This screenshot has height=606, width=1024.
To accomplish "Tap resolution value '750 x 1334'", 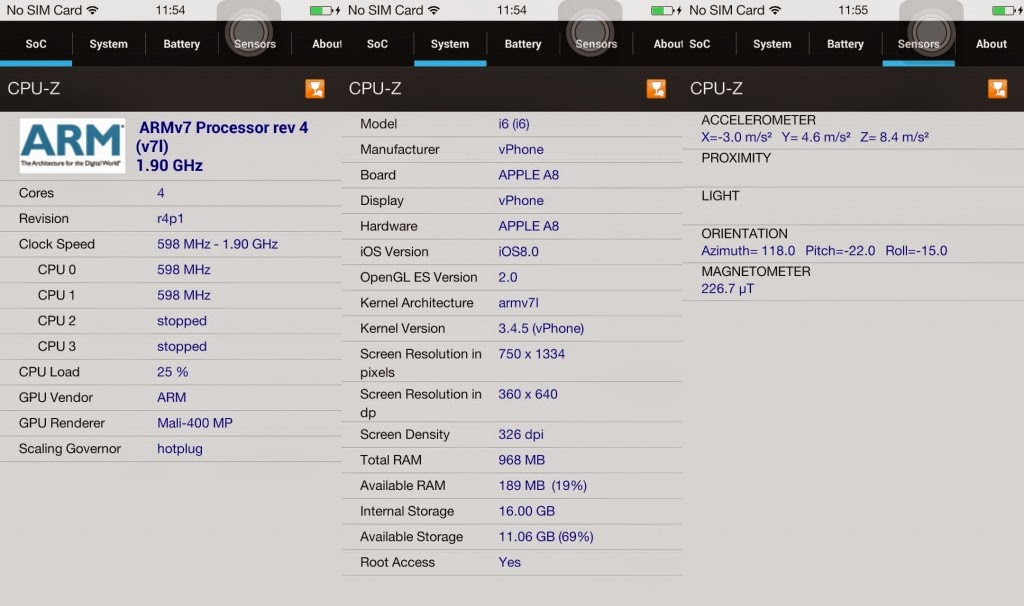I will click(532, 354).
